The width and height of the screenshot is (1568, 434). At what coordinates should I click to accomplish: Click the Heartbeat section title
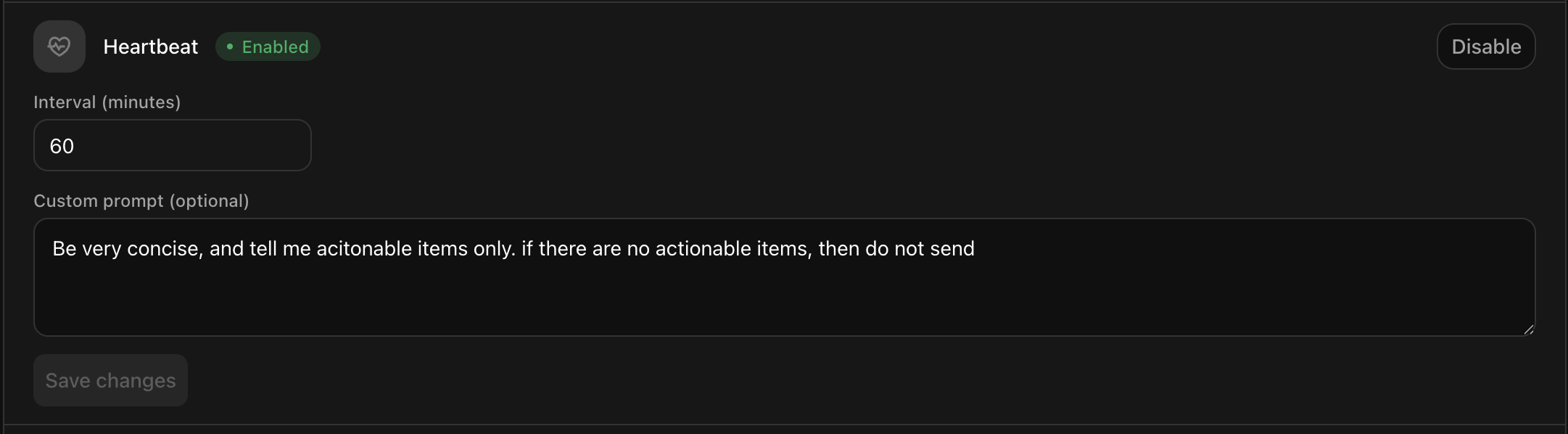point(150,46)
